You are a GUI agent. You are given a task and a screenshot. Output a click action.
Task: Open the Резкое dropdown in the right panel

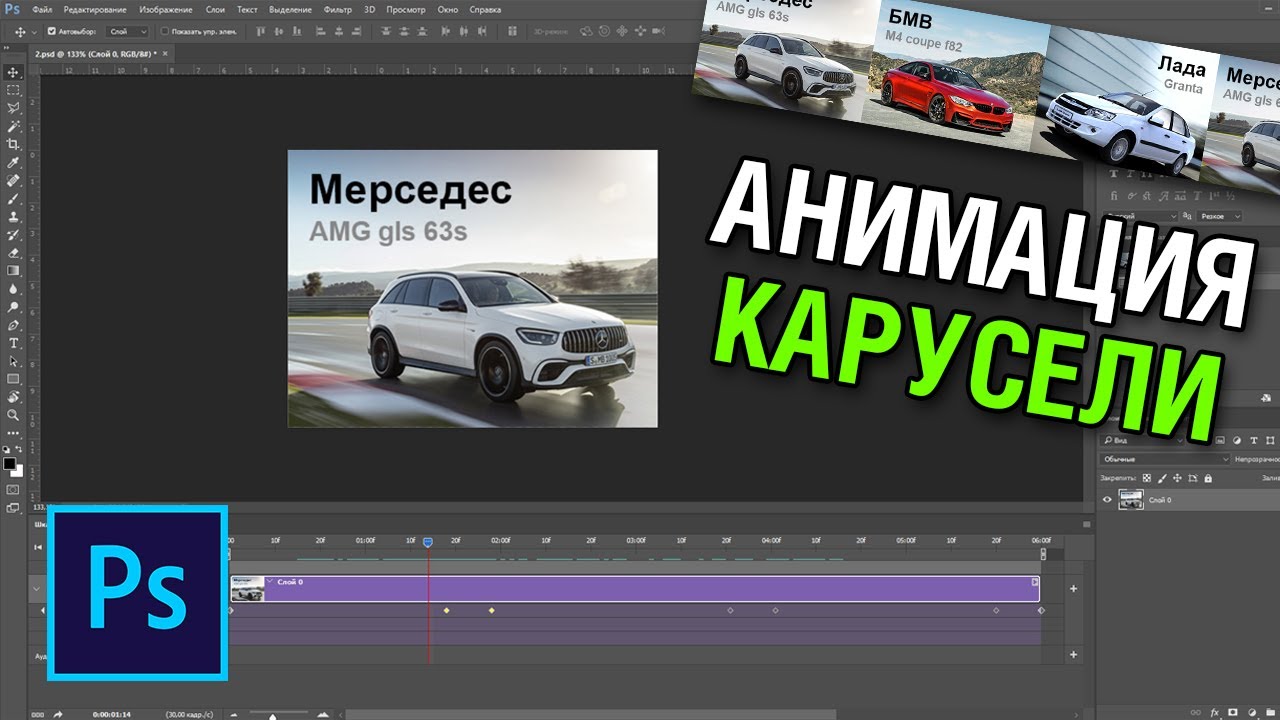click(1220, 216)
